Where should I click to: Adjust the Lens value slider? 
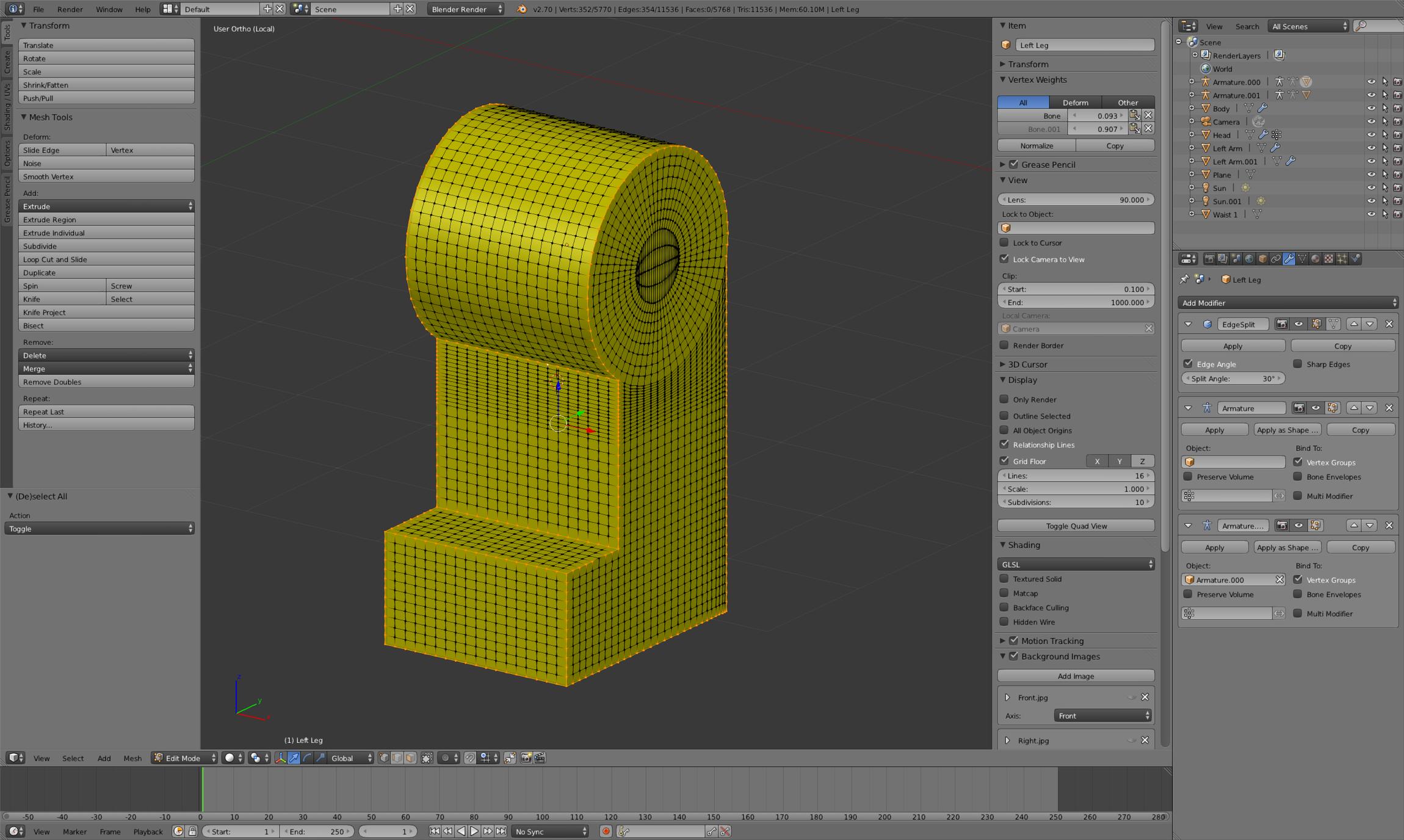(x=1076, y=200)
